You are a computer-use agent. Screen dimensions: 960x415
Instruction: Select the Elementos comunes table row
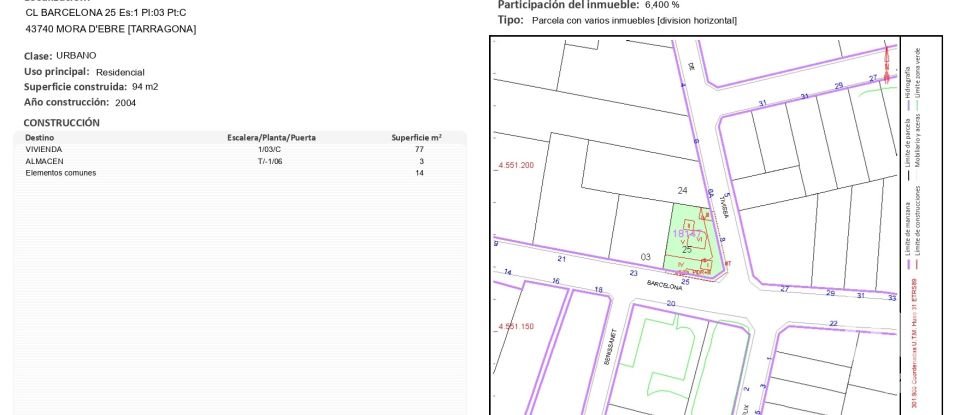pyautogui.click(x=240, y=173)
